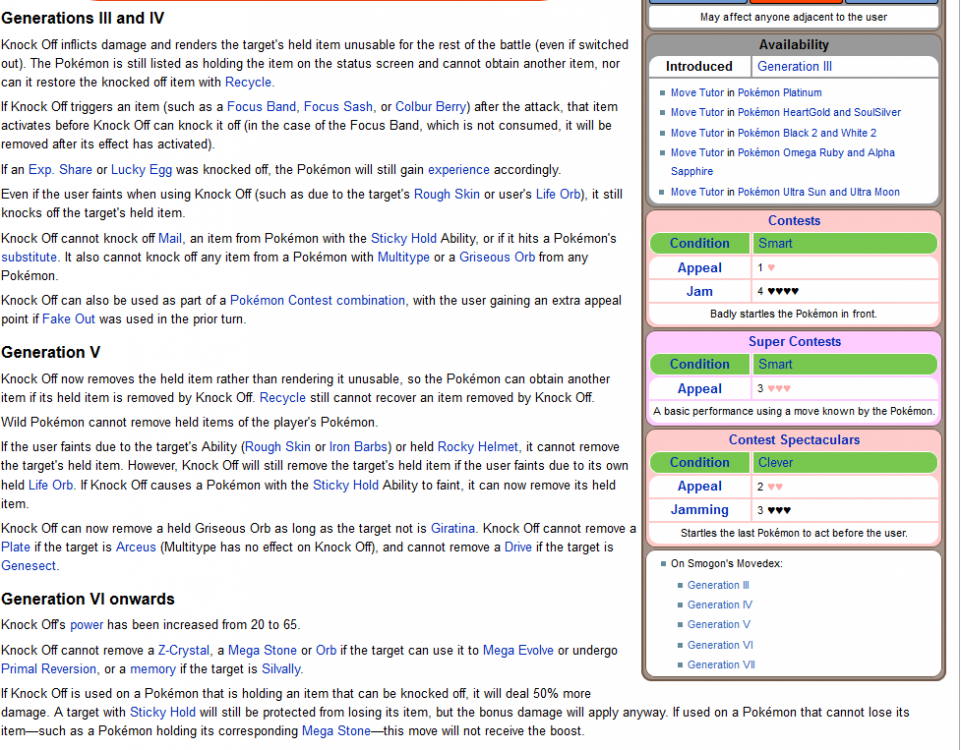This screenshot has height=750, width=961.
Task: Select the 'Generations III and IV' heading
Action: pos(83,18)
